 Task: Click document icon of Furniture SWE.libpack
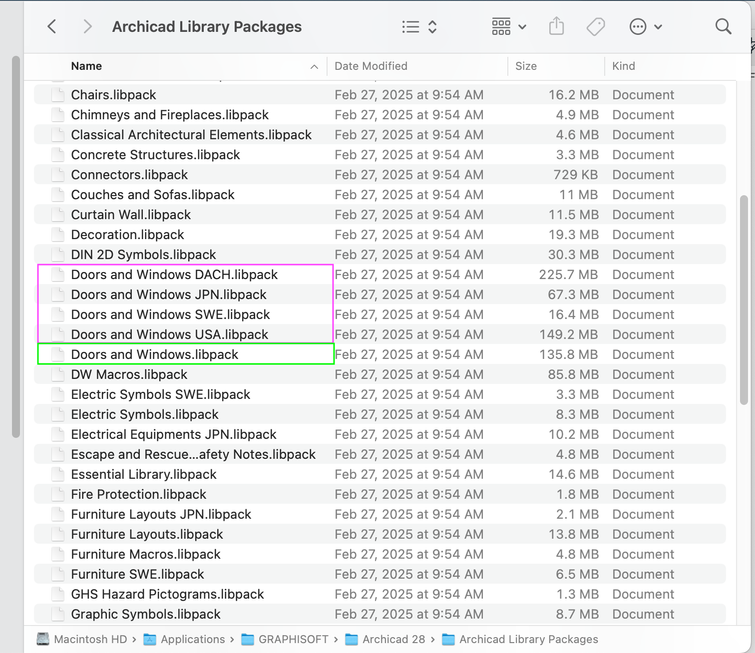point(58,575)
